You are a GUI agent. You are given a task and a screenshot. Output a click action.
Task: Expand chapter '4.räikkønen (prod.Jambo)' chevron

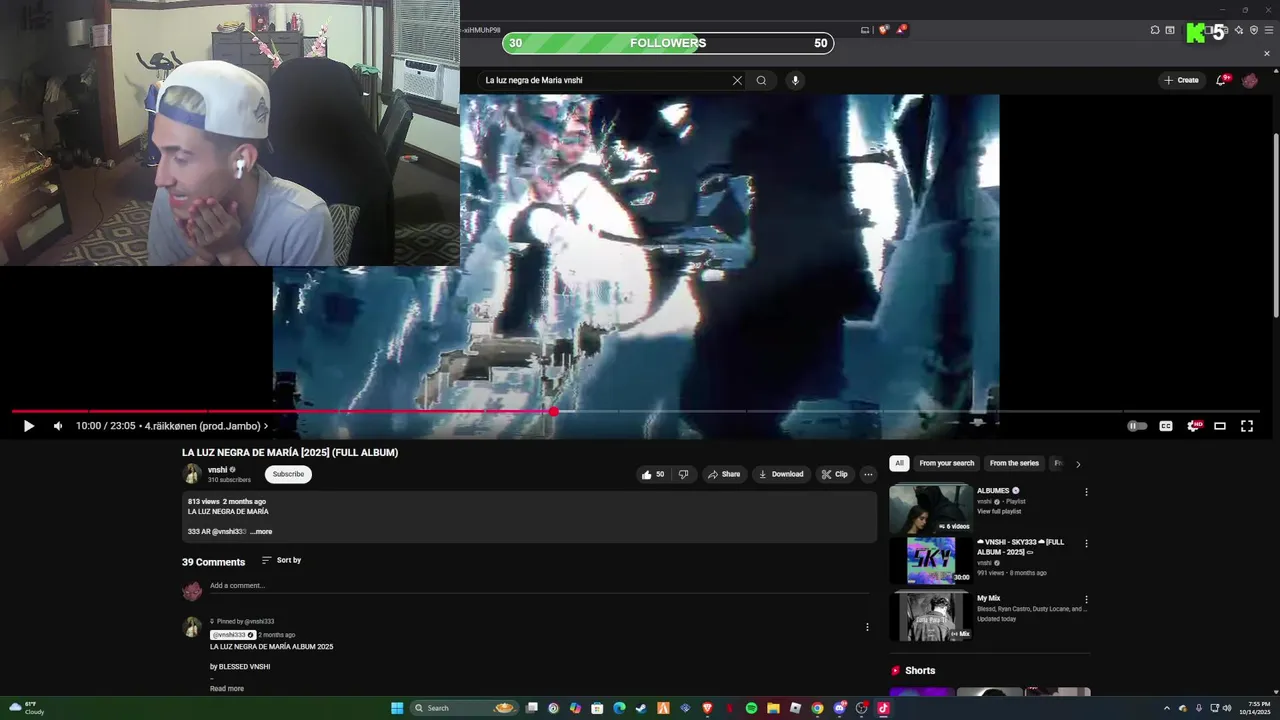pyautogui.click(x=266, y=426)
